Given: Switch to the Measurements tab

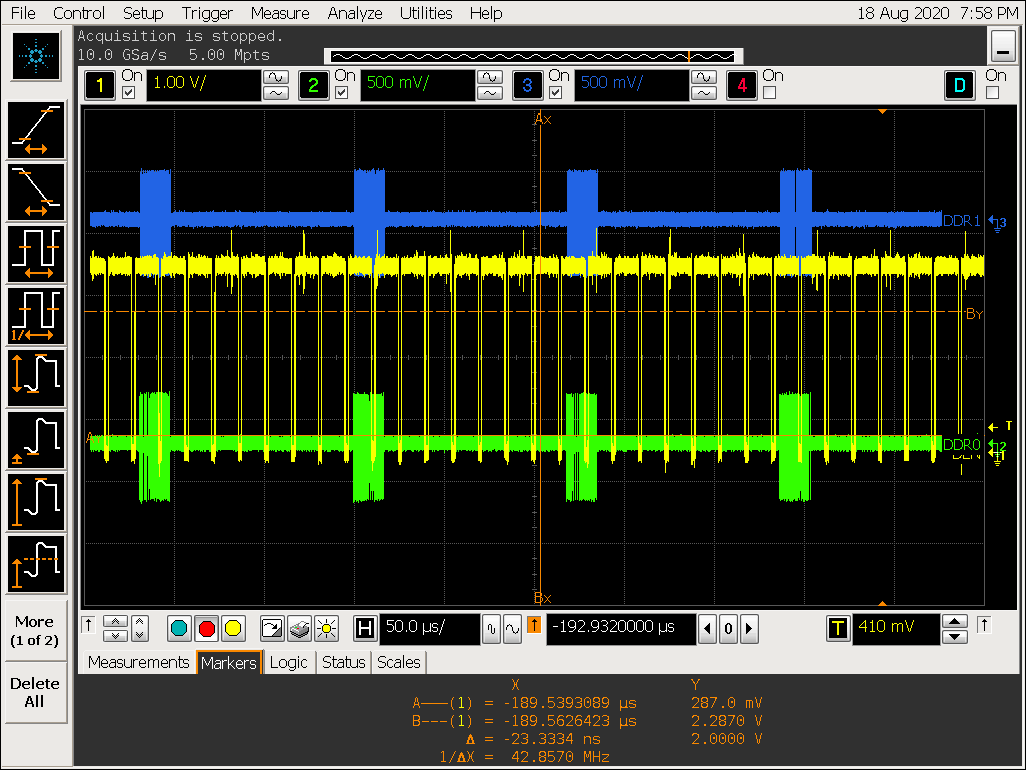Looking at the screenshot, I should (138, 663).
